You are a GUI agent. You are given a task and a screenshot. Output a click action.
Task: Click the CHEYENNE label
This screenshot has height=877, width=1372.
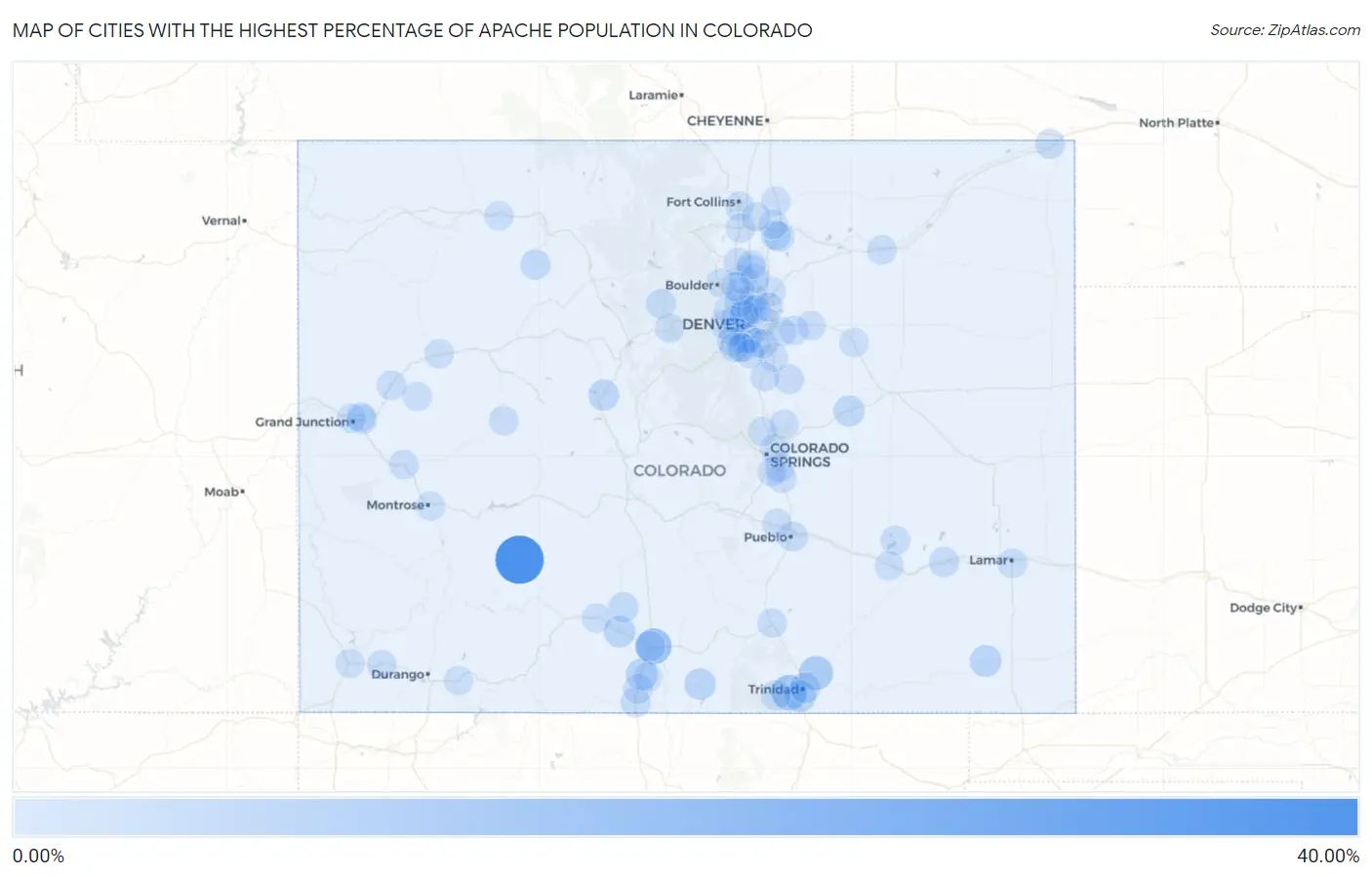point(726,121)
